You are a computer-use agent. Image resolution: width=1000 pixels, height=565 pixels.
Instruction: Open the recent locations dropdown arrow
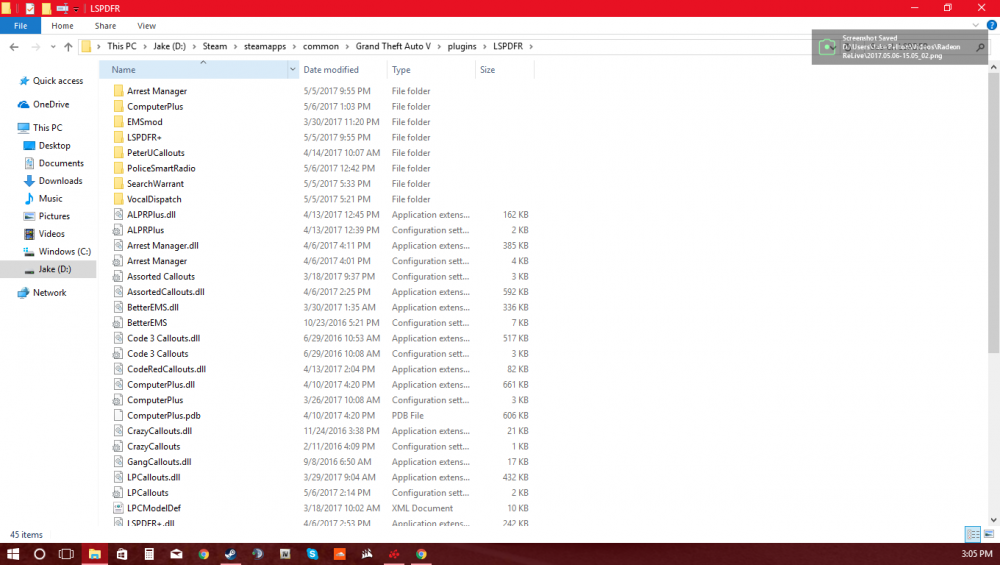[53, 47]
